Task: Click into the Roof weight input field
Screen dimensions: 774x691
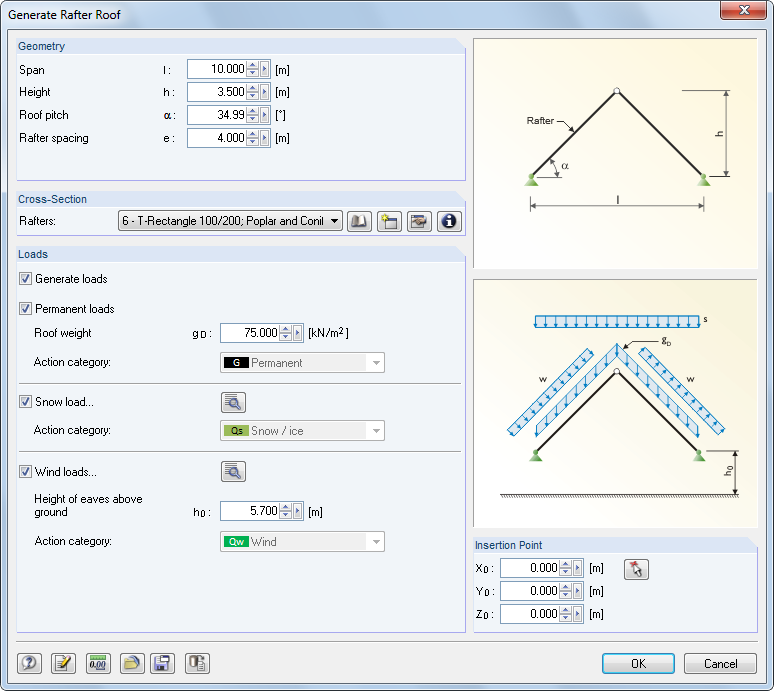Action: [250, 333]
